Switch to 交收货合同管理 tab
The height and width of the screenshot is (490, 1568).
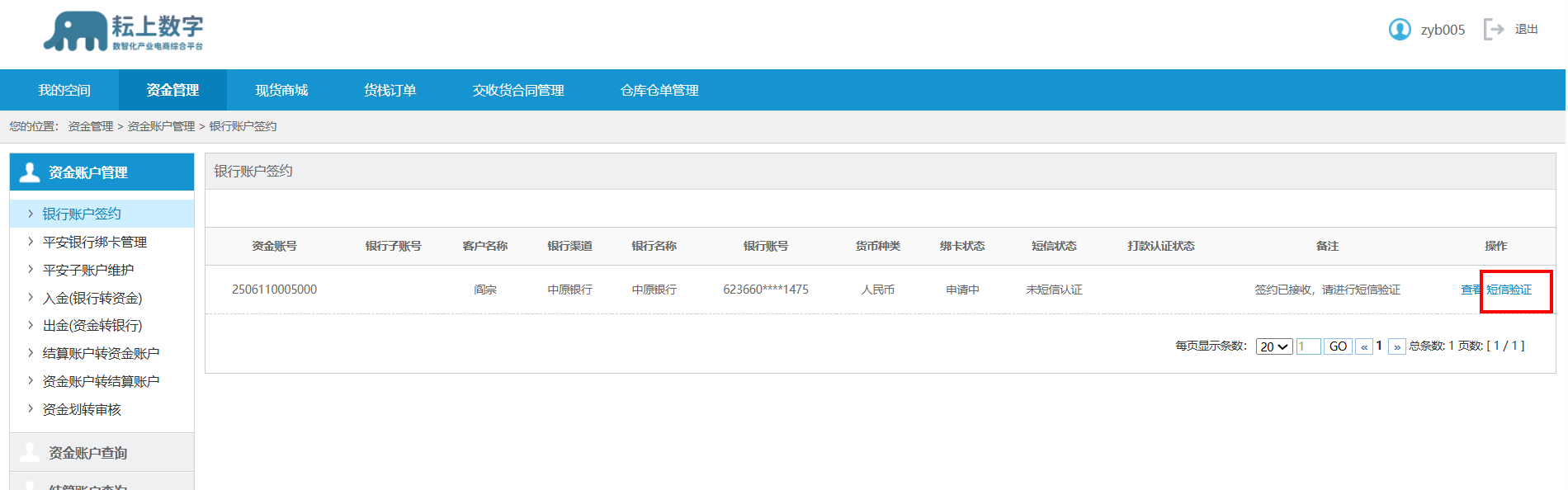click(x=518, y=90)
